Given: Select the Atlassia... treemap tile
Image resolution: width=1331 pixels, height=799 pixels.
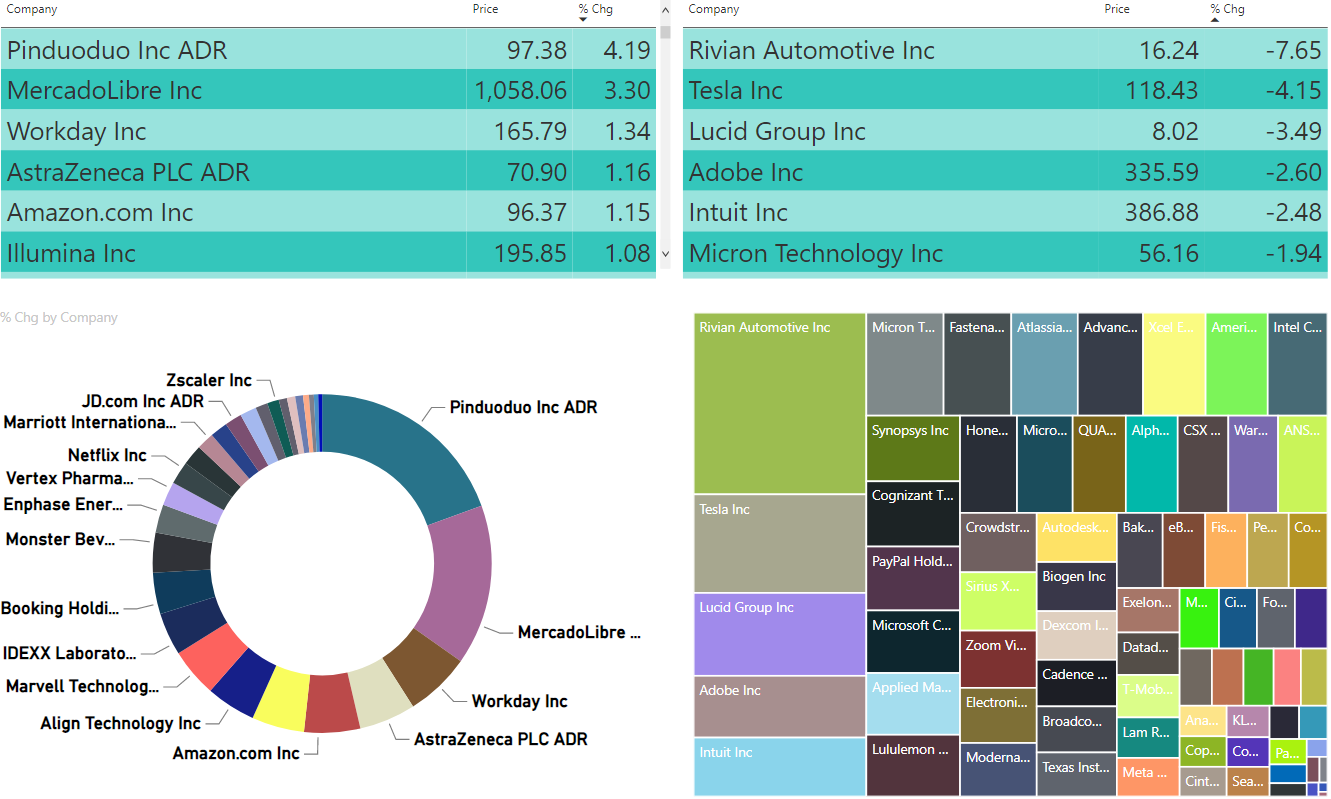Looking at the screenshot, I should (x=1045, y=364).
